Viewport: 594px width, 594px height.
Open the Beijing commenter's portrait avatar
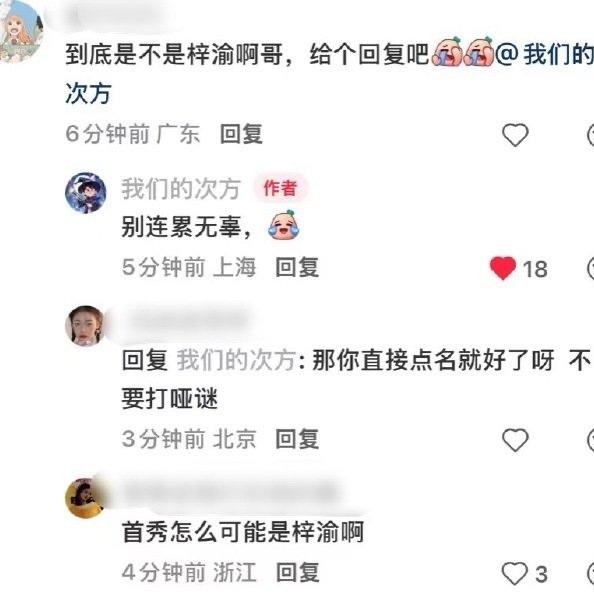click(85, 326)
